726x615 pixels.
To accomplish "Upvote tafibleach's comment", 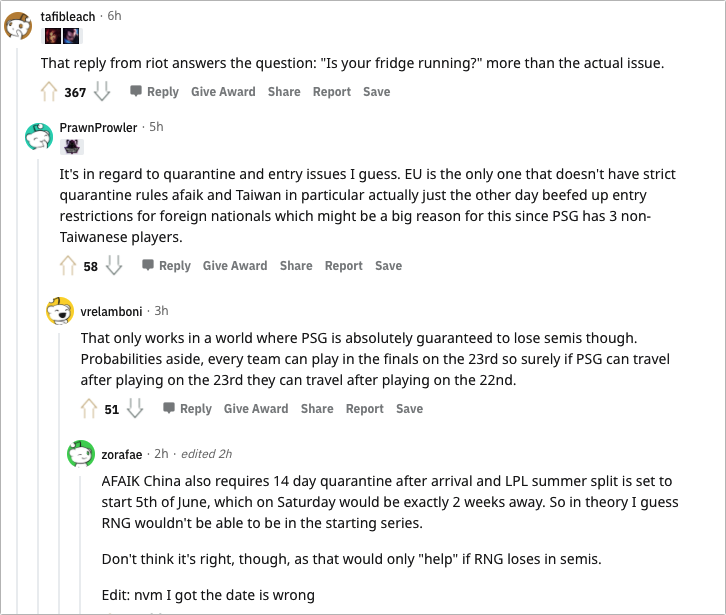I will pyautogui.click(x=49, y=92).
